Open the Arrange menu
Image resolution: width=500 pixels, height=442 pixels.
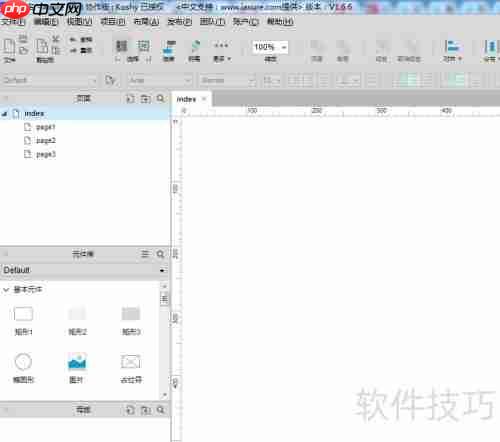146,22
